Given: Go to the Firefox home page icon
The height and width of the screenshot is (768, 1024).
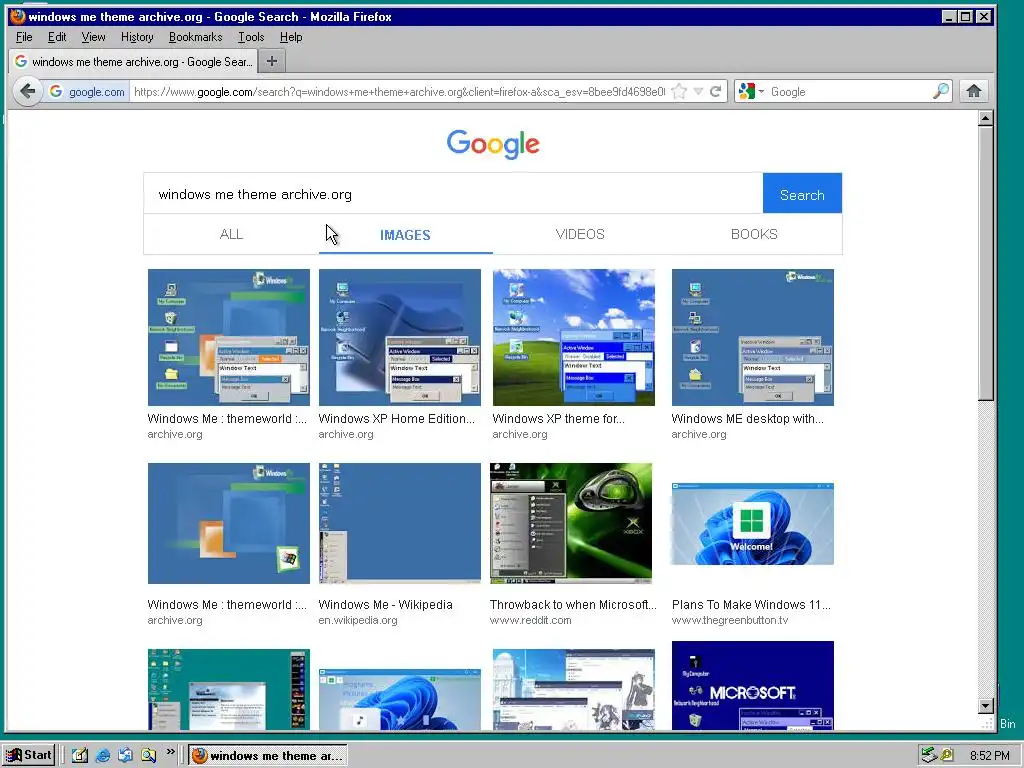Looking at the screenshot, I should click(x=974, y=91).
